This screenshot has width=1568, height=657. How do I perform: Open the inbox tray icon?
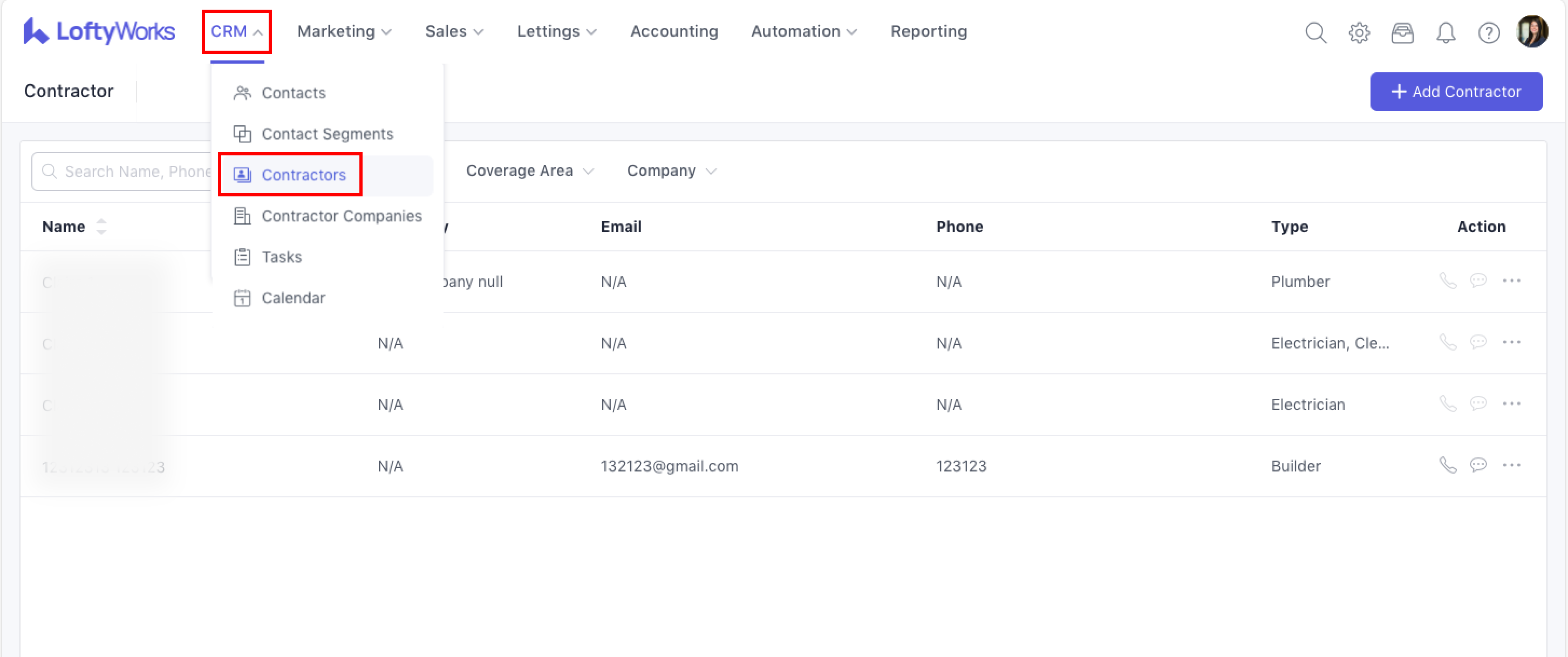(x=1402, y=32)
